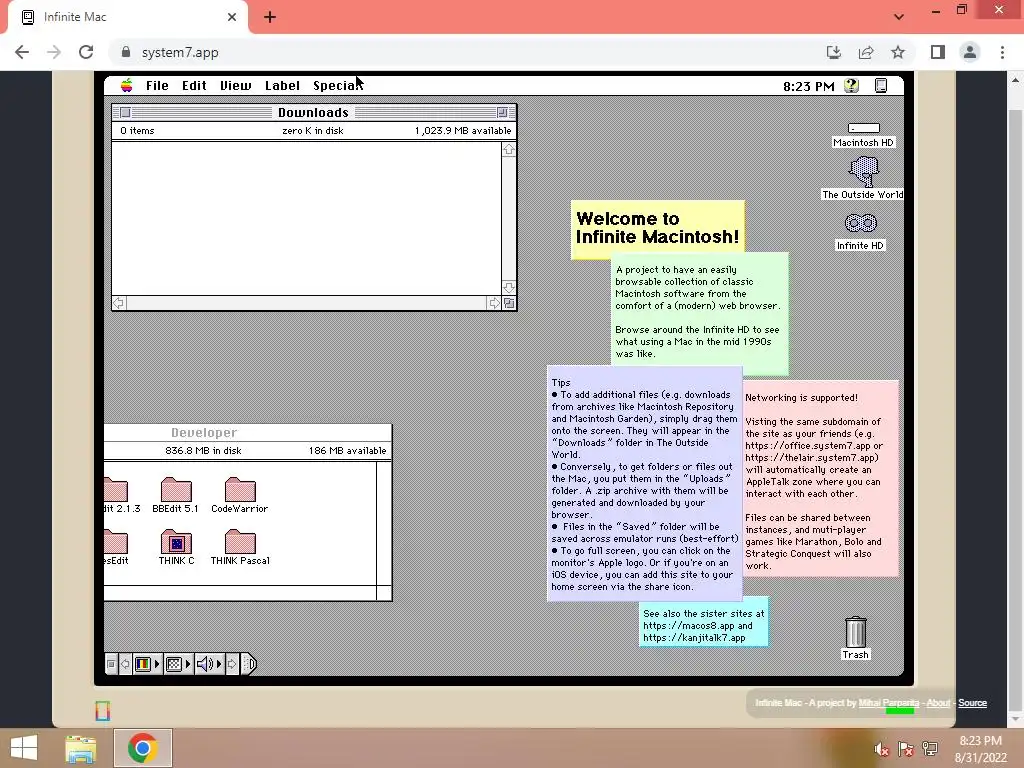Open the Balloon Help question mark menu

(x=852, y=86)
